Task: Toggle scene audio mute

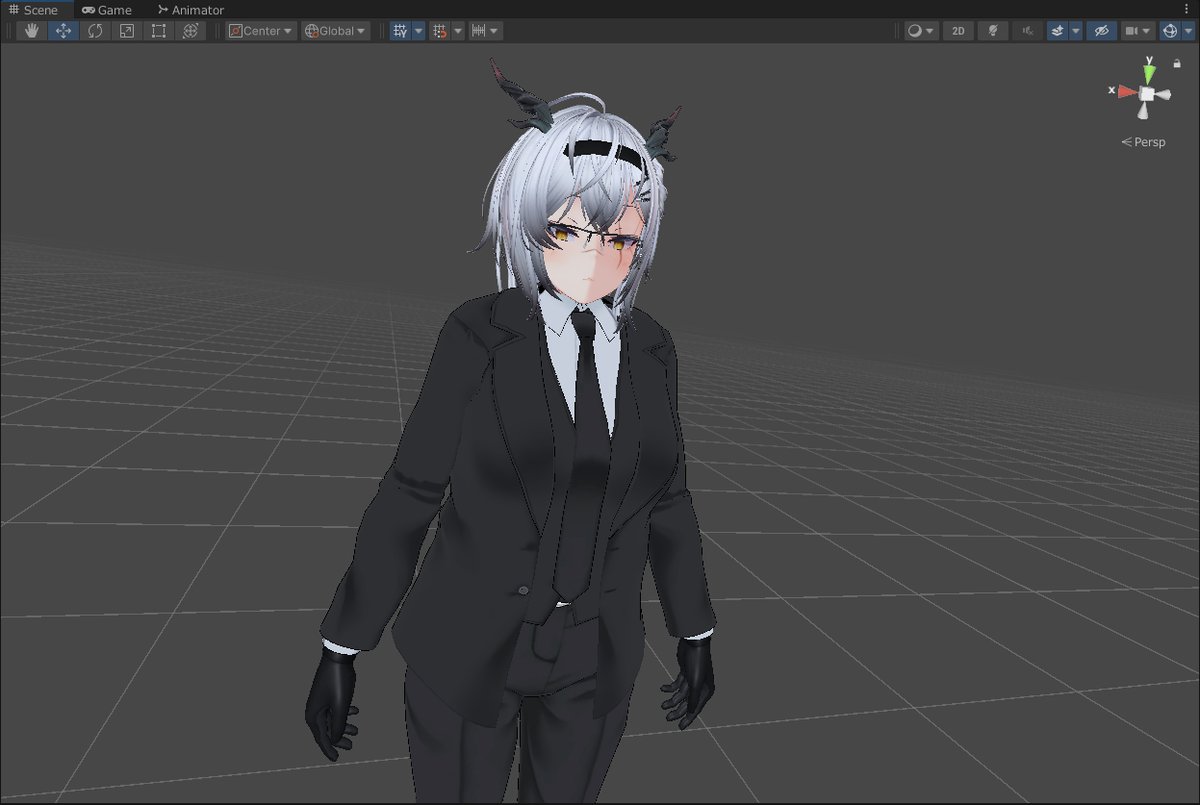Action: 1027,31
